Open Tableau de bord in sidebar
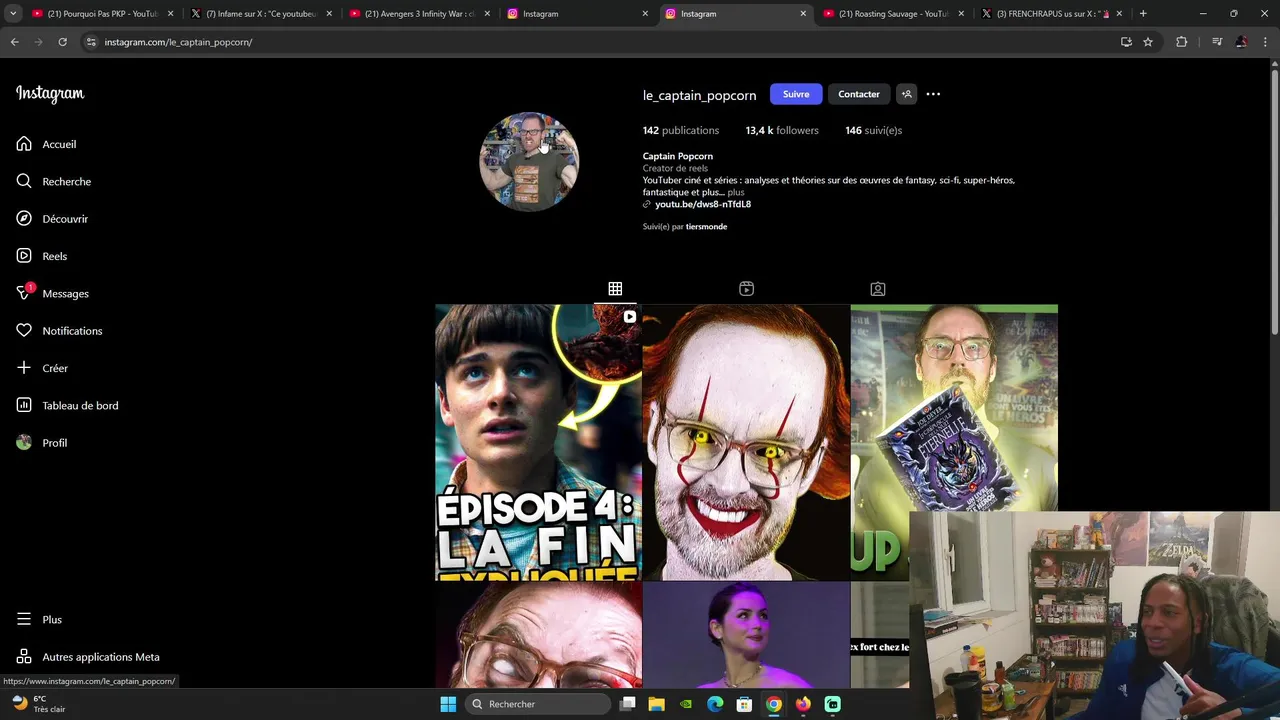The image size is (1280, 720). tap(67, 405)
